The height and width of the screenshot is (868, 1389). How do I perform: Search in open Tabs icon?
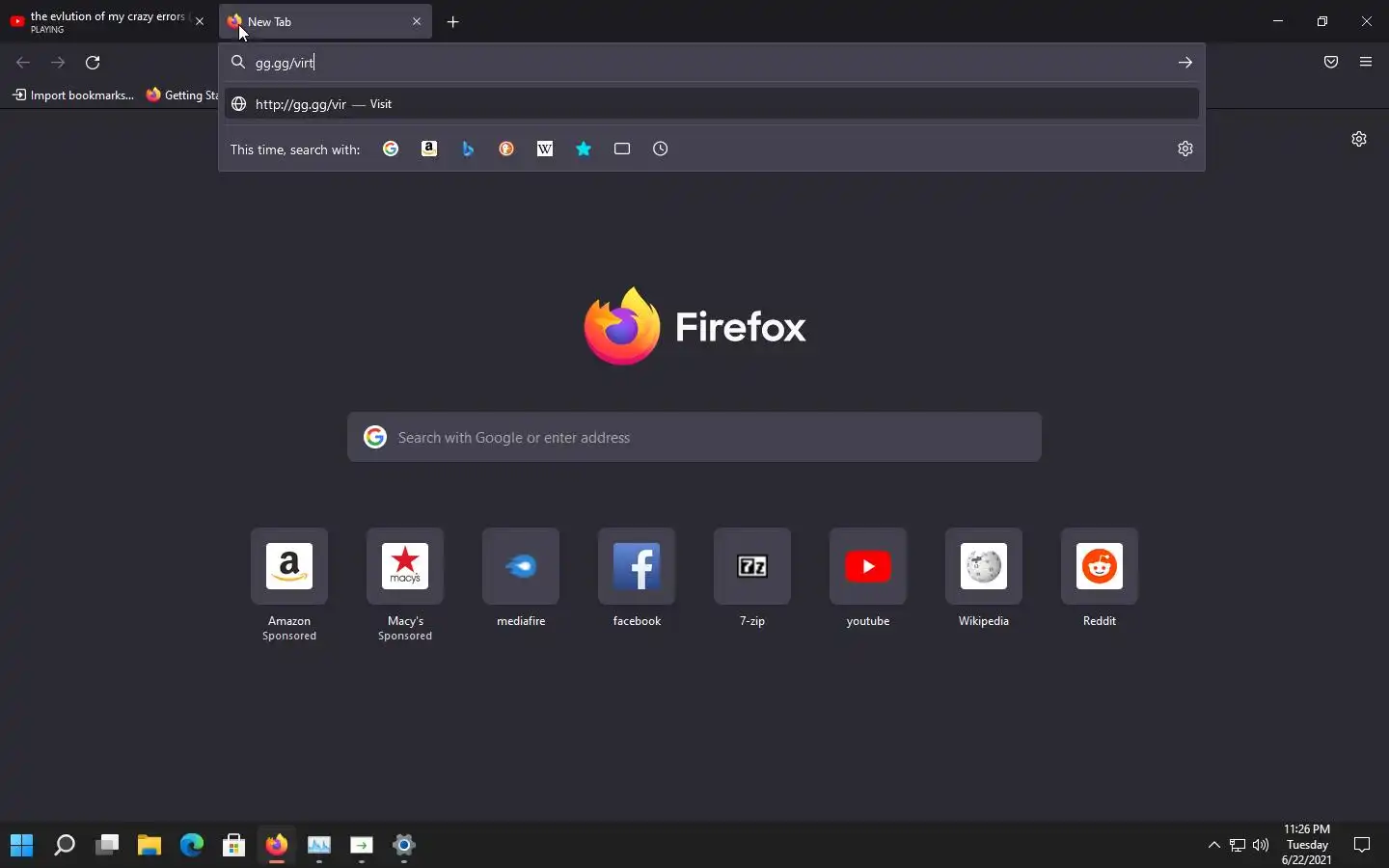point(623,149)
